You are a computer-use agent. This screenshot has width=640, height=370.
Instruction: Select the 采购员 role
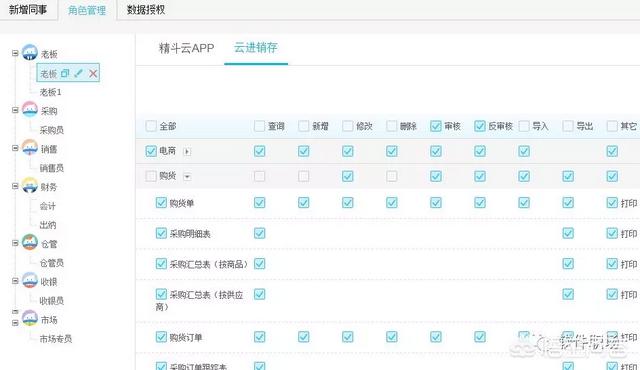coord(51,130)
